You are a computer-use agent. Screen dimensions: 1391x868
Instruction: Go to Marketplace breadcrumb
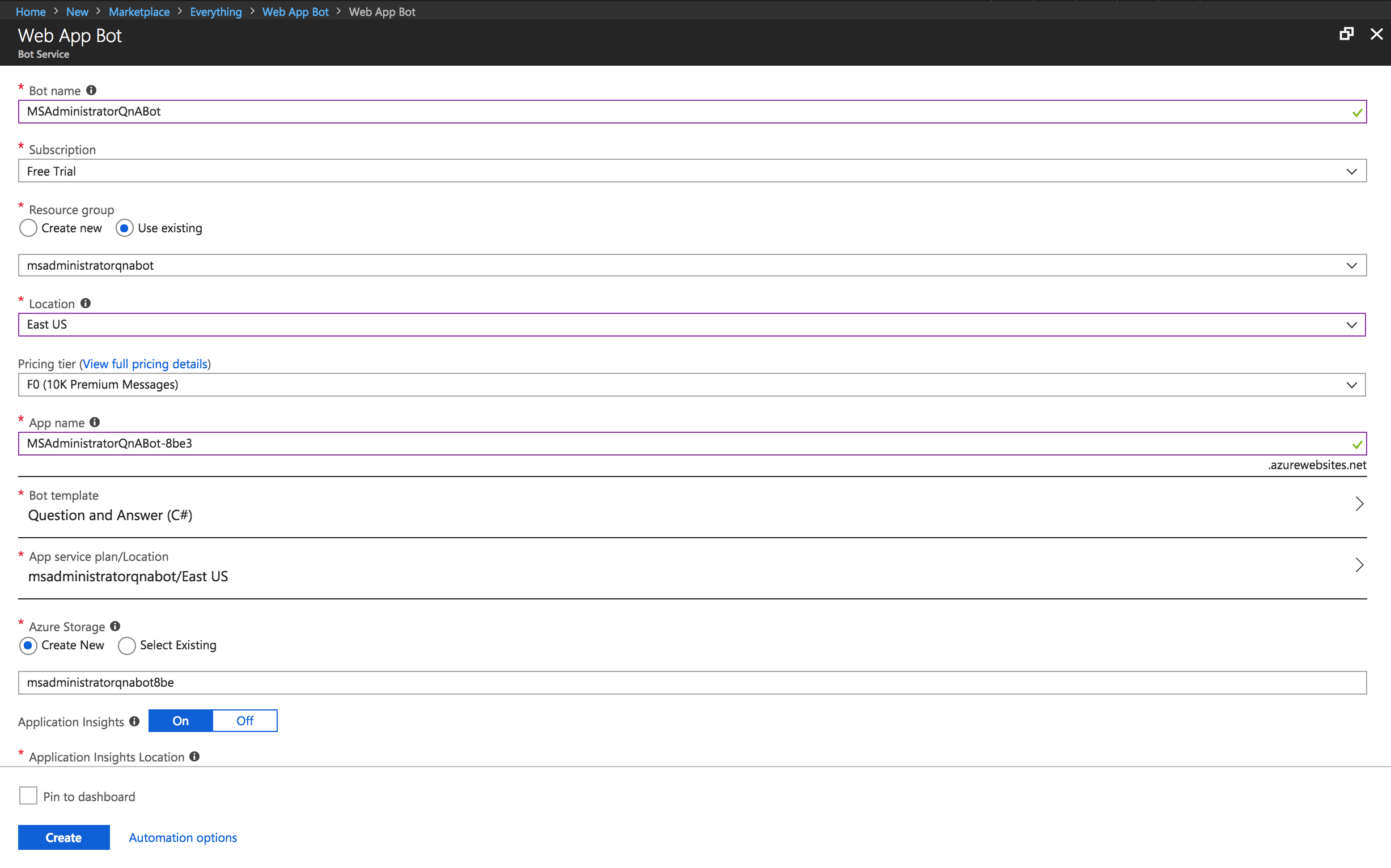click(139, 11)
